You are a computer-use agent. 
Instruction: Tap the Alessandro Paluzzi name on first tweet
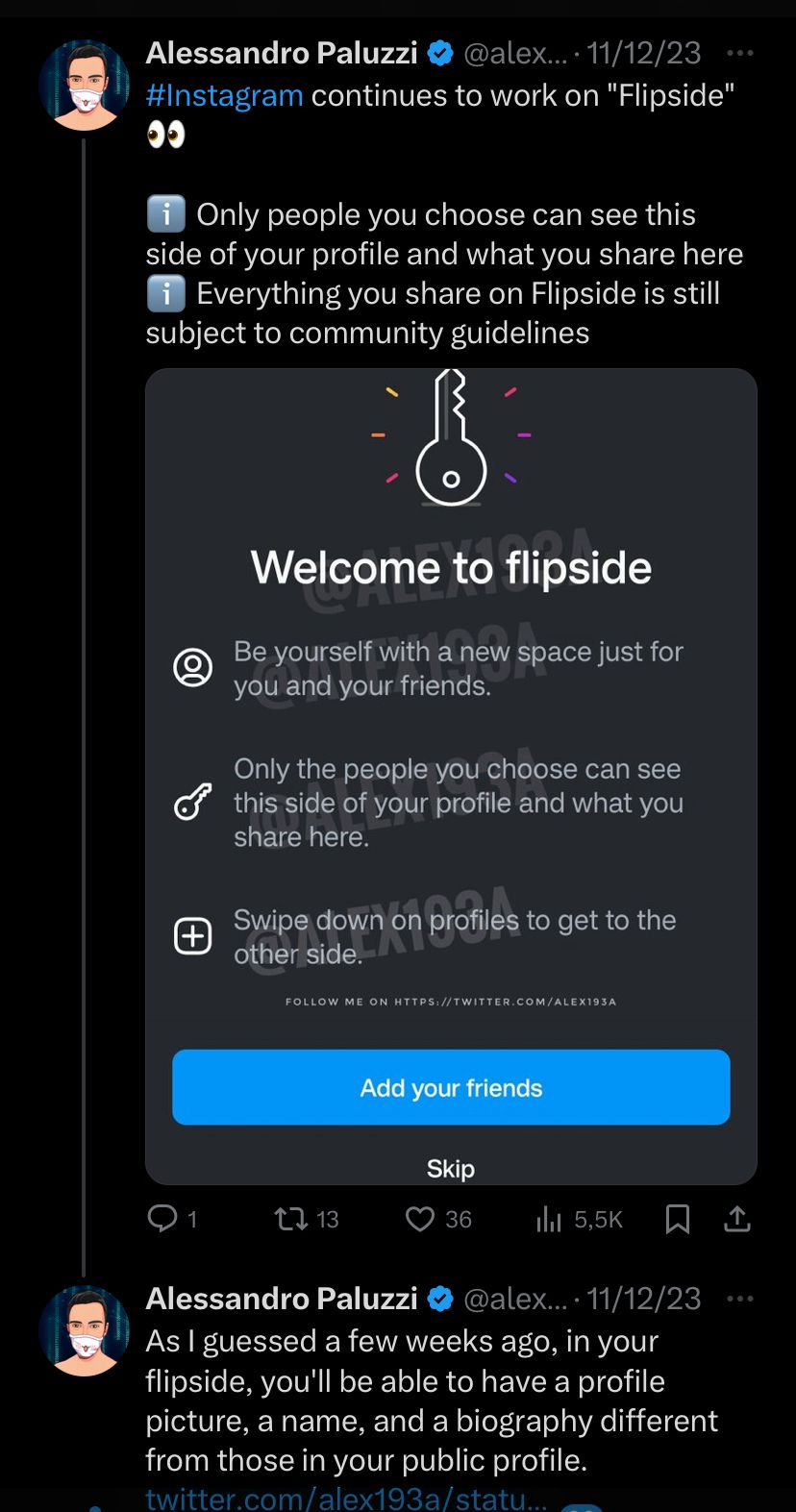pos(282,53)
